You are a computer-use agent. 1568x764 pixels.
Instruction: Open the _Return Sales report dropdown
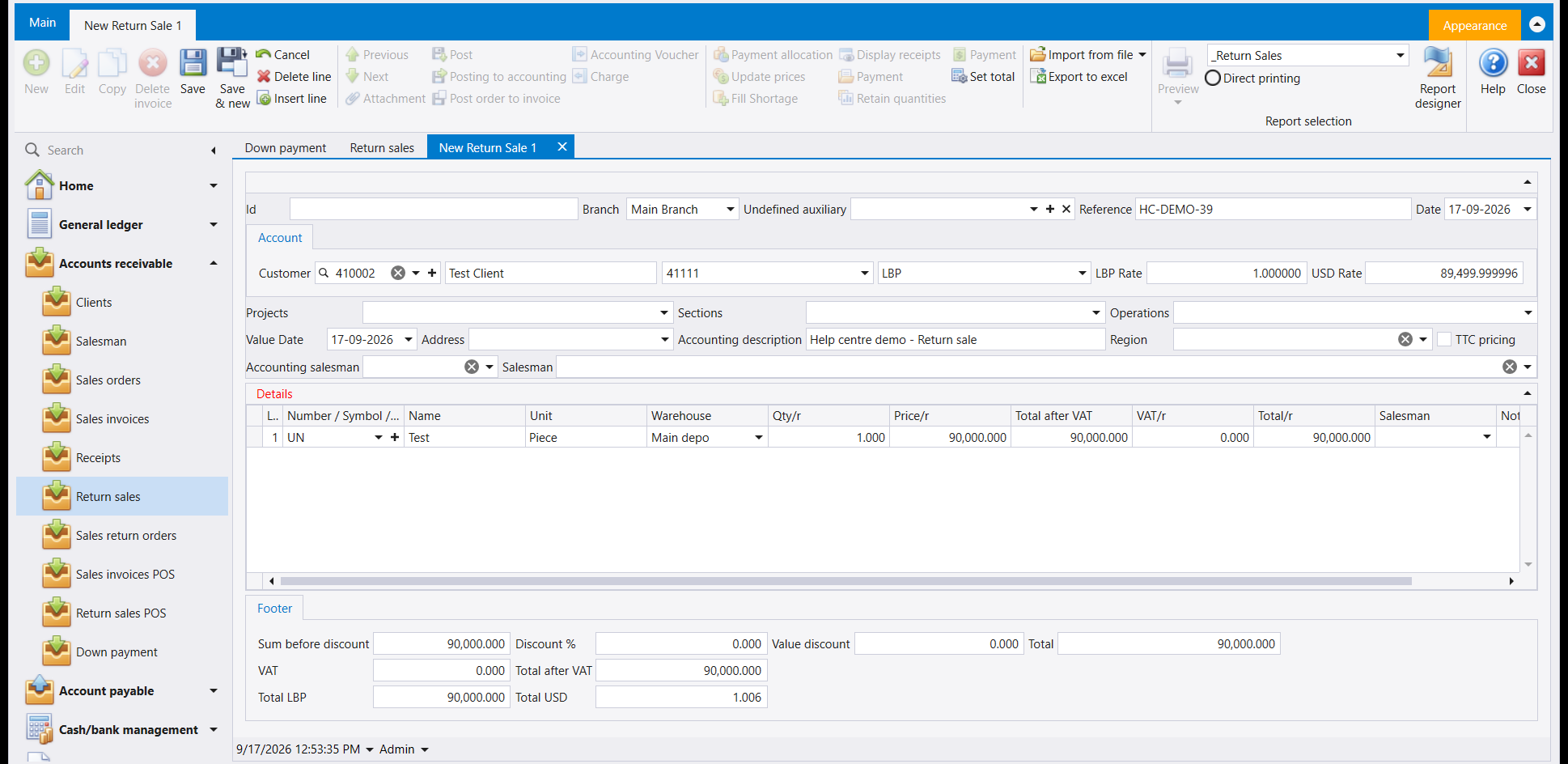(x=1401, y=56)
